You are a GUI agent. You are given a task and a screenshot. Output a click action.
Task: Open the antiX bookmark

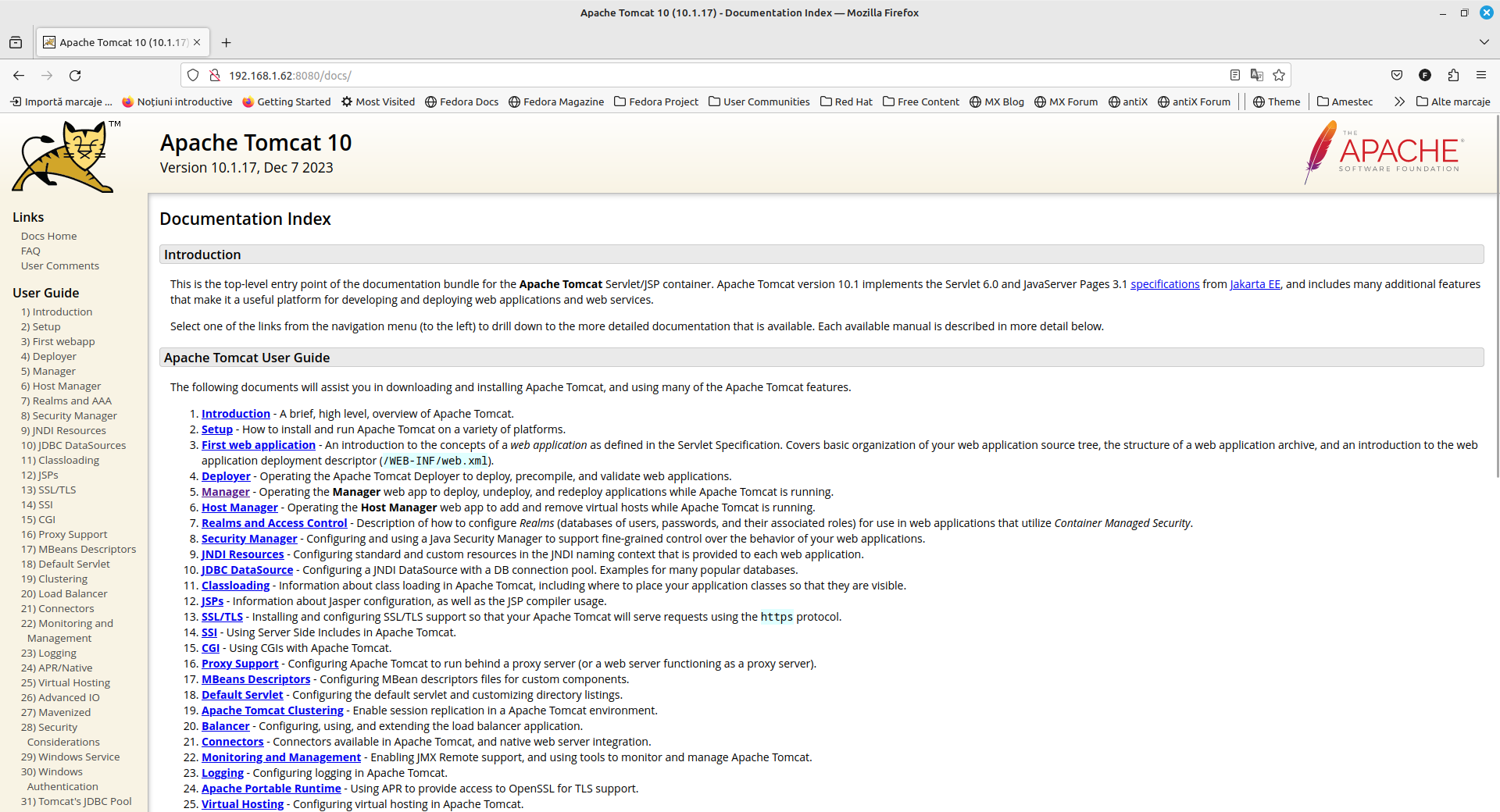(x=1128, y=101)
